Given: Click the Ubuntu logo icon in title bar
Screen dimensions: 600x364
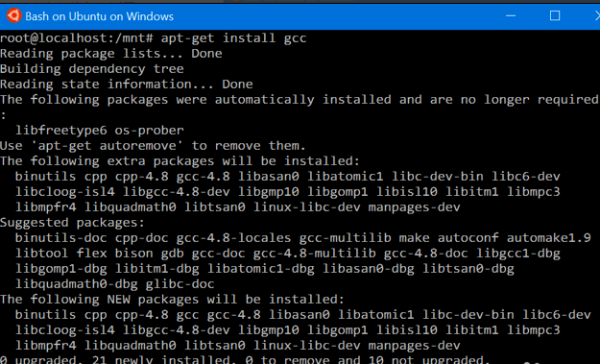Looking at the screenshot, I should coord(14,16).
